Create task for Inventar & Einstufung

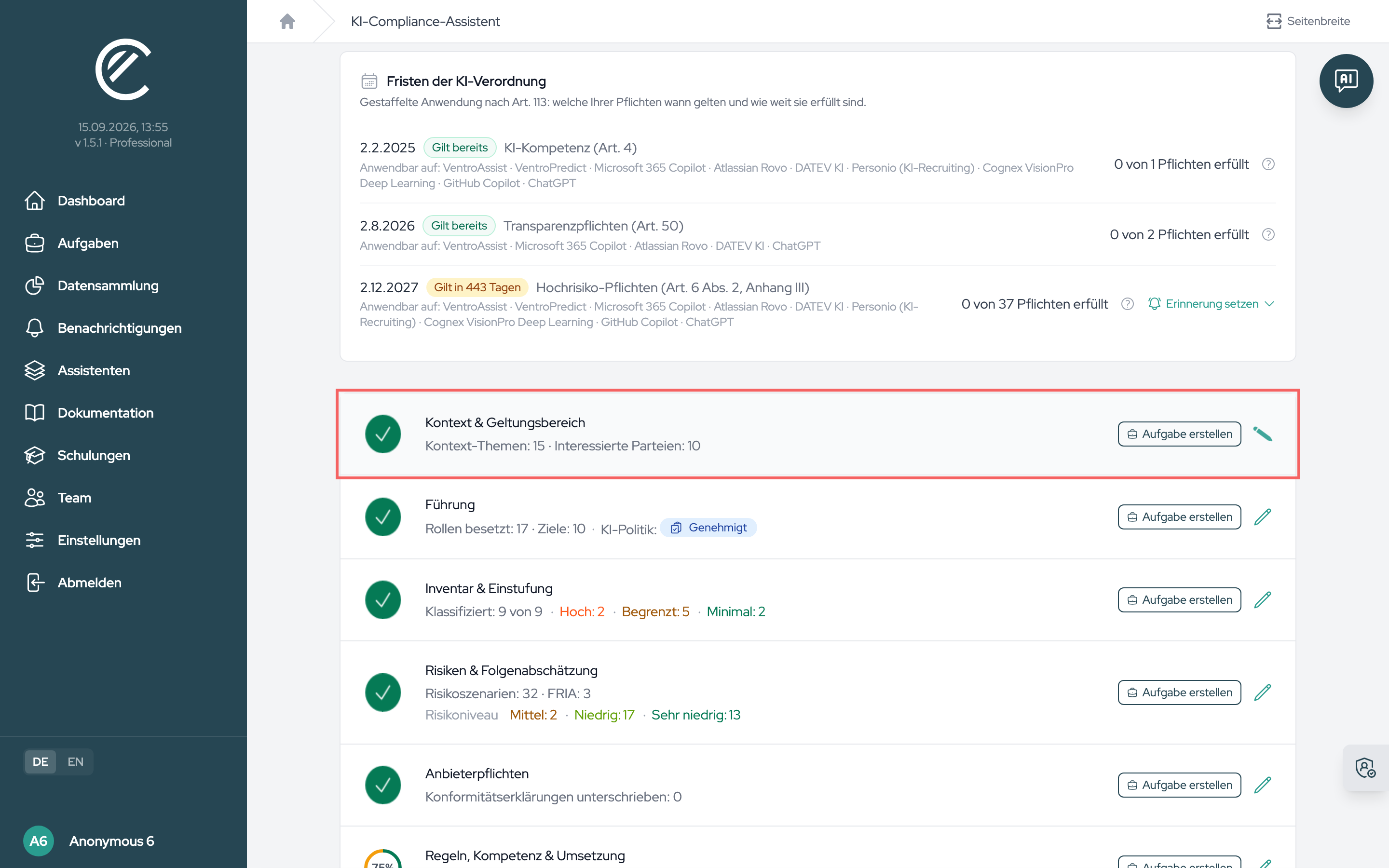[1179, 599]
